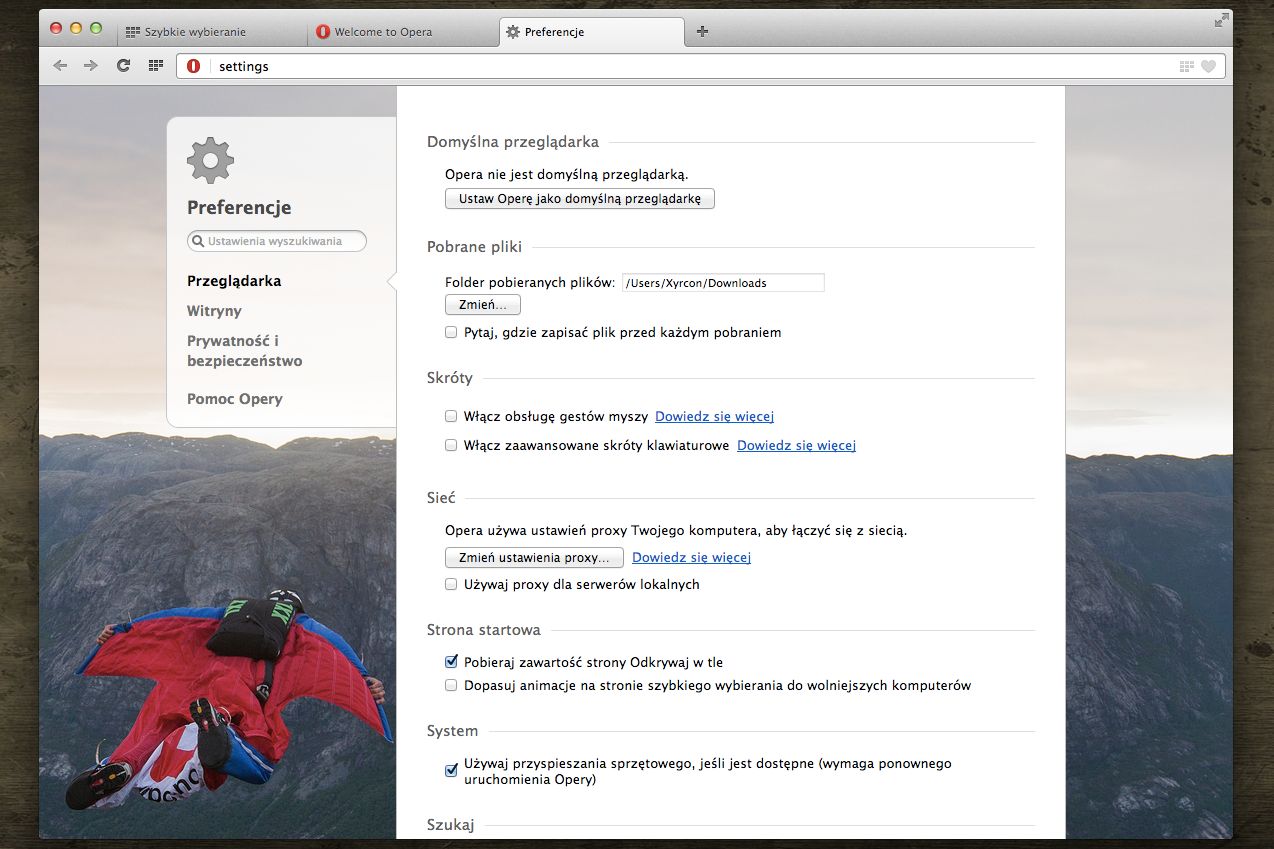The image size is (1274, 849).
Task: Click the Ustawienia wyszukiwania search field
Action: (x=277, y=241)
